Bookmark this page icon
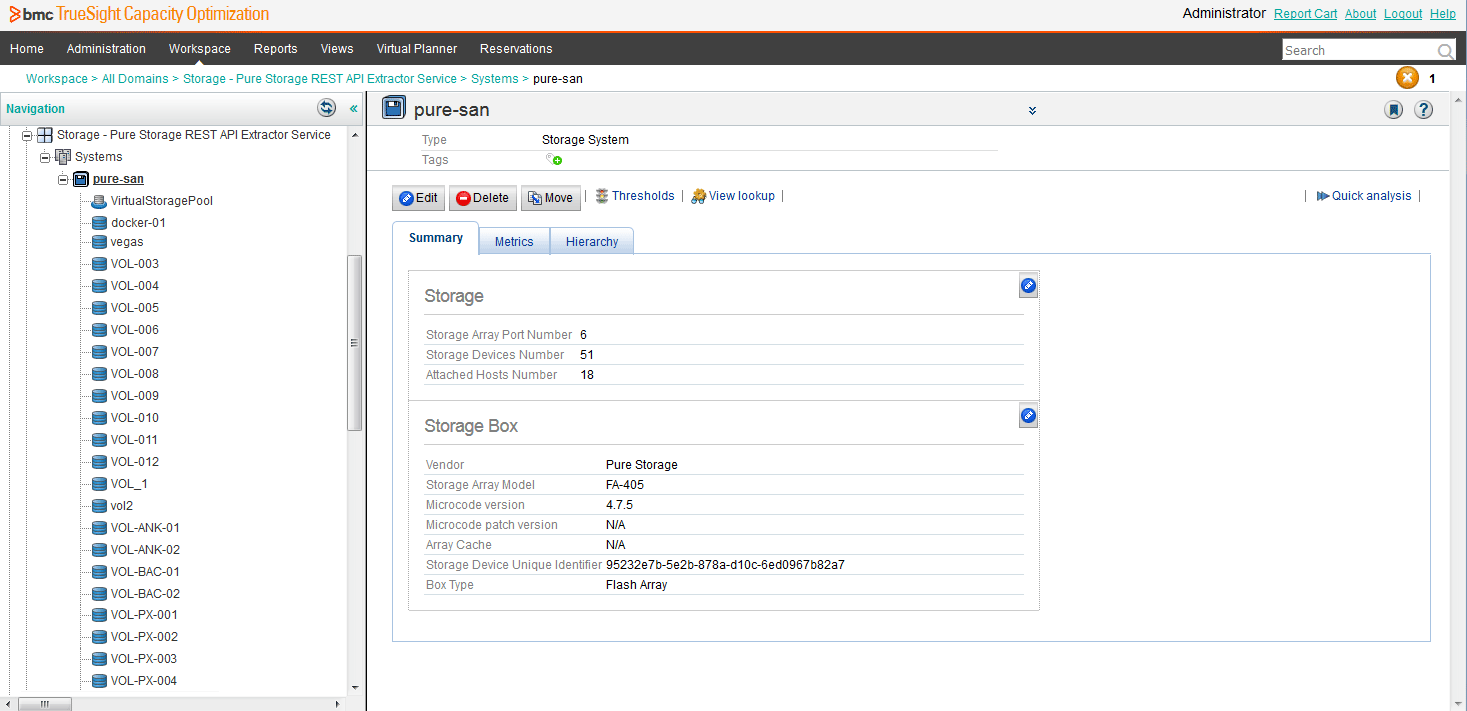1467x711 pixels. [1393, 110]
